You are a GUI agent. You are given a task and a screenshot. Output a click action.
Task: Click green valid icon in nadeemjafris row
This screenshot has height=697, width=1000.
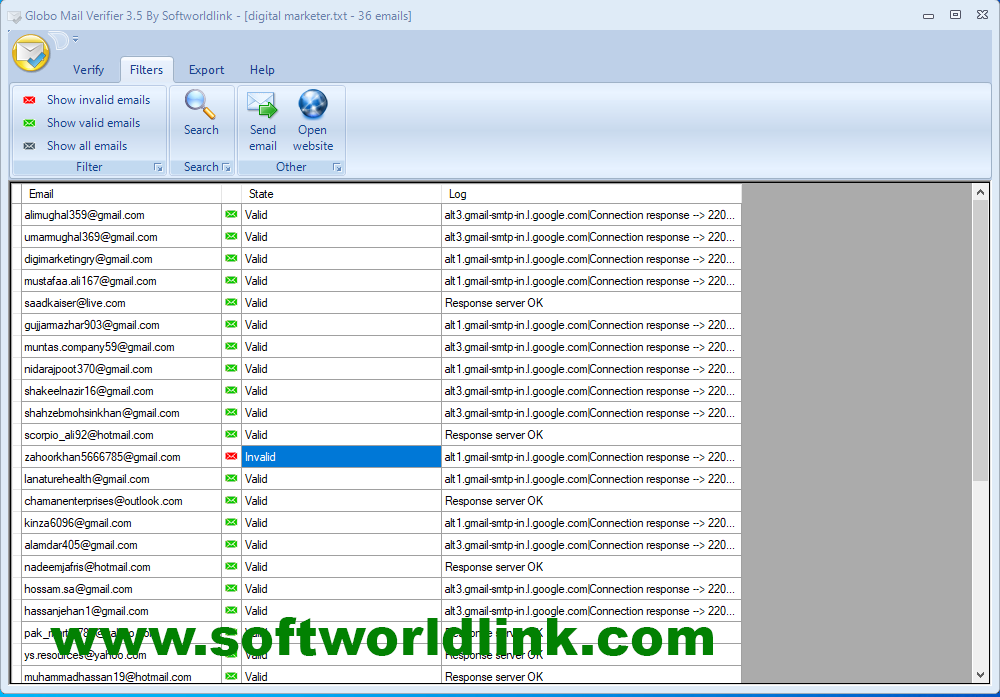(x=232, y=567)
